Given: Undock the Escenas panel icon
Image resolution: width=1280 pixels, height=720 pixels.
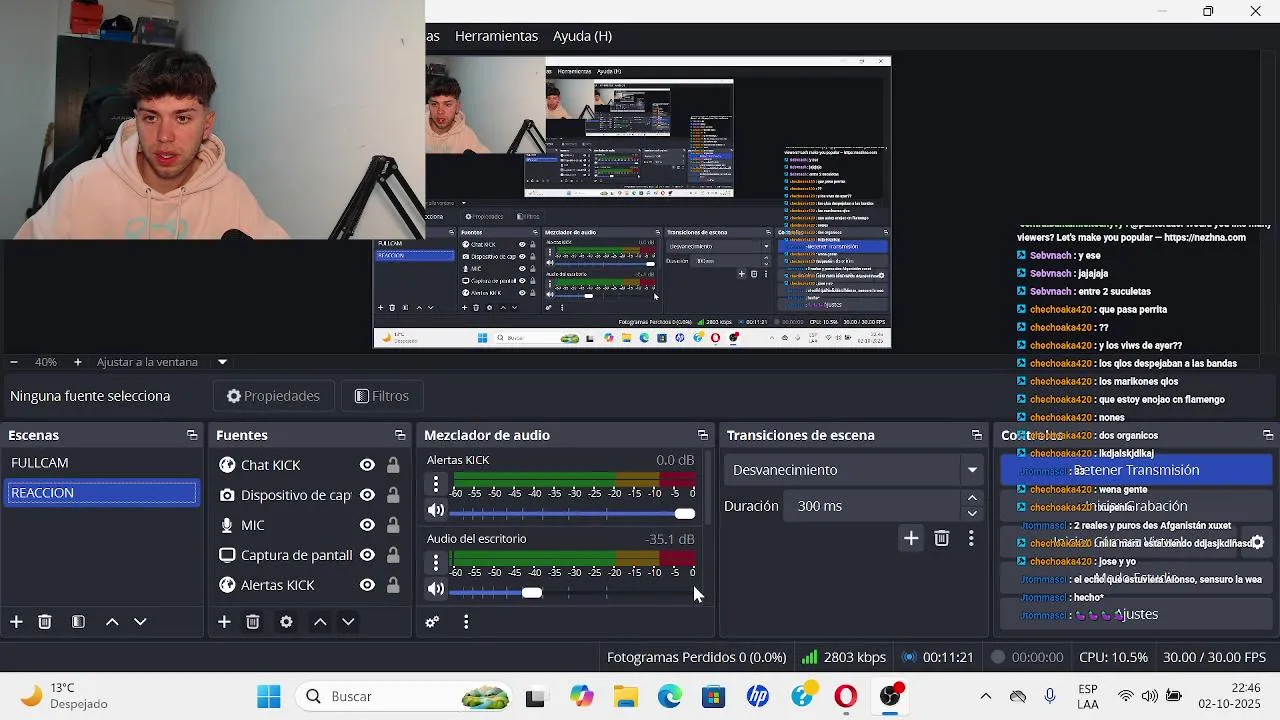Looking at the screenshot, I should click(x=192, y=435).
